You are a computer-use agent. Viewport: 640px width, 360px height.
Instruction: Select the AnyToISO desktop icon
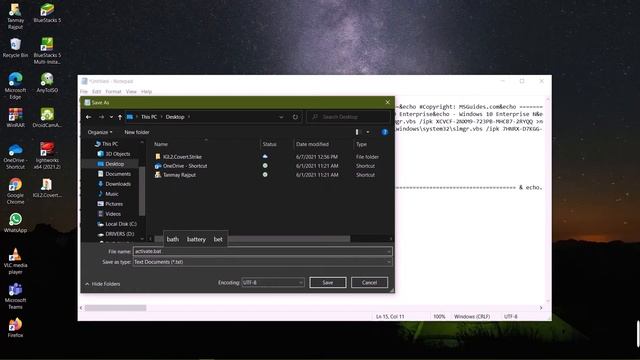[47, 83]
